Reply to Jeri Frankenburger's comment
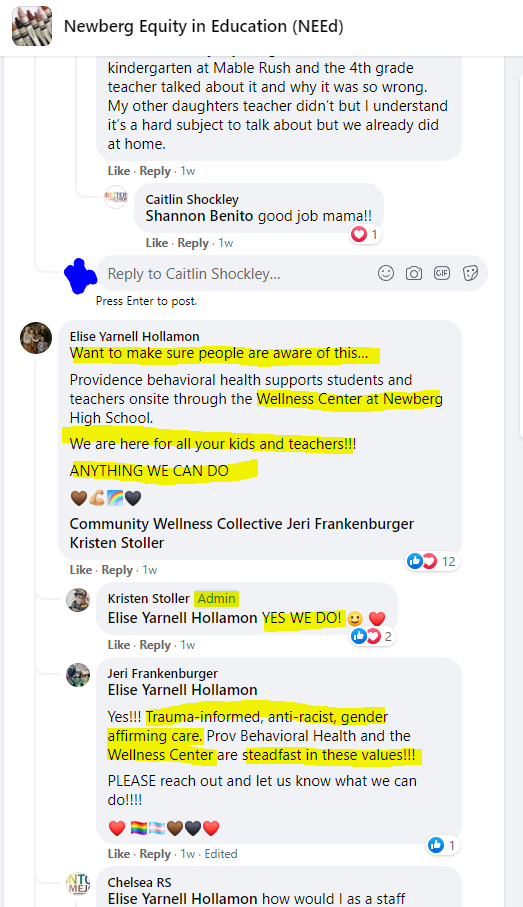Image resolution: width=523 pixels, height=907 pixels. 155,854
